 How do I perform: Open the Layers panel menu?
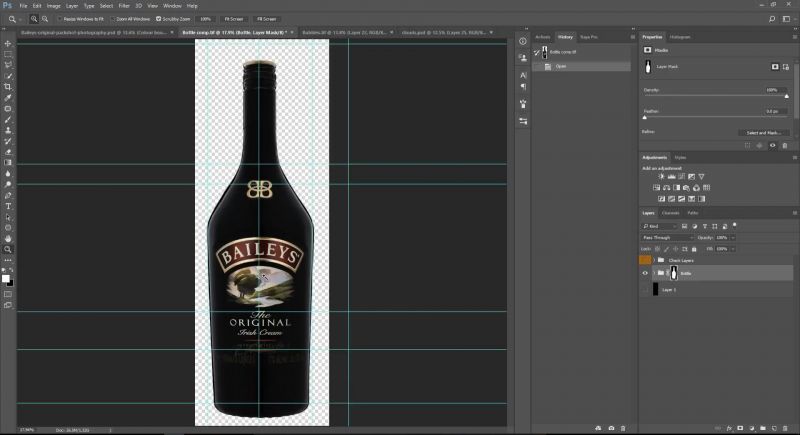coord(794,213)
